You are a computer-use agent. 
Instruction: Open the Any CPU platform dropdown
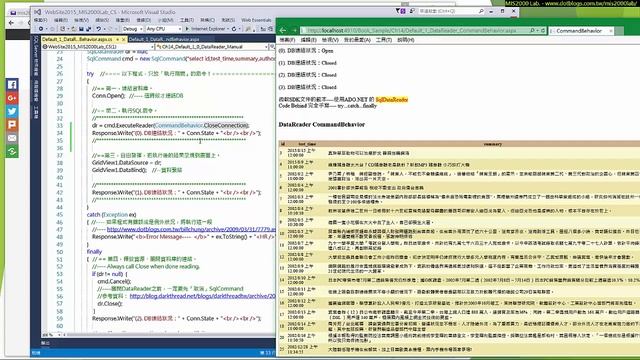[180, 29]
